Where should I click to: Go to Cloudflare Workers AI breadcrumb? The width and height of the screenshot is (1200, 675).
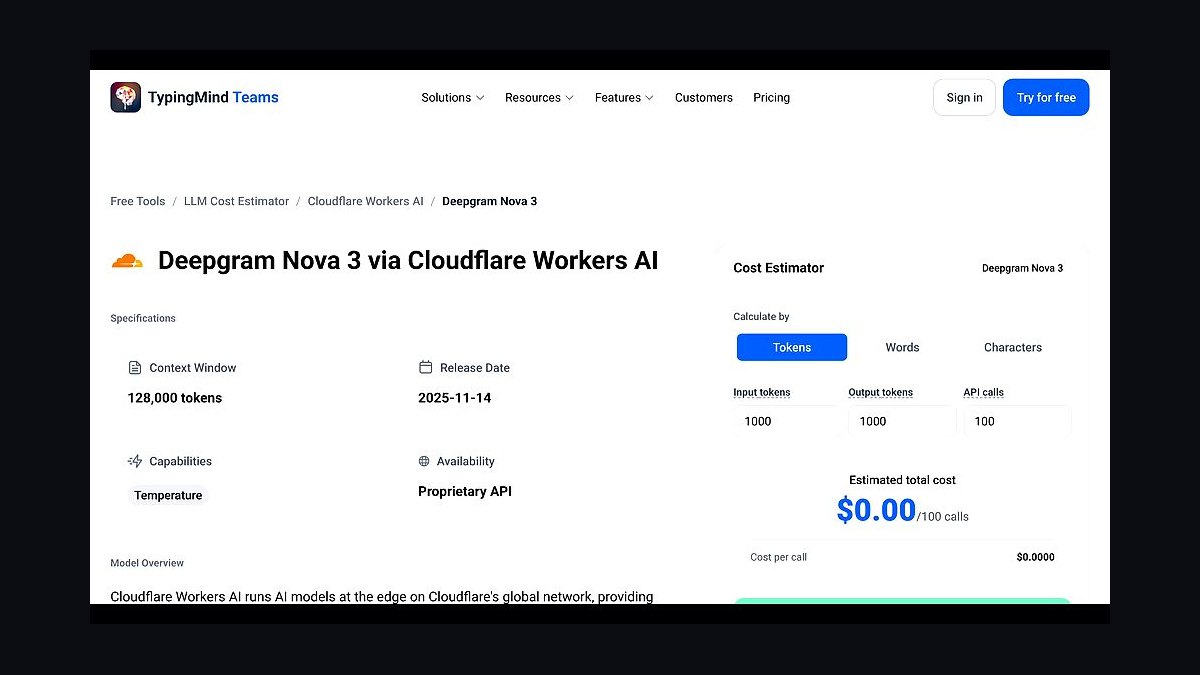[366, 201]
